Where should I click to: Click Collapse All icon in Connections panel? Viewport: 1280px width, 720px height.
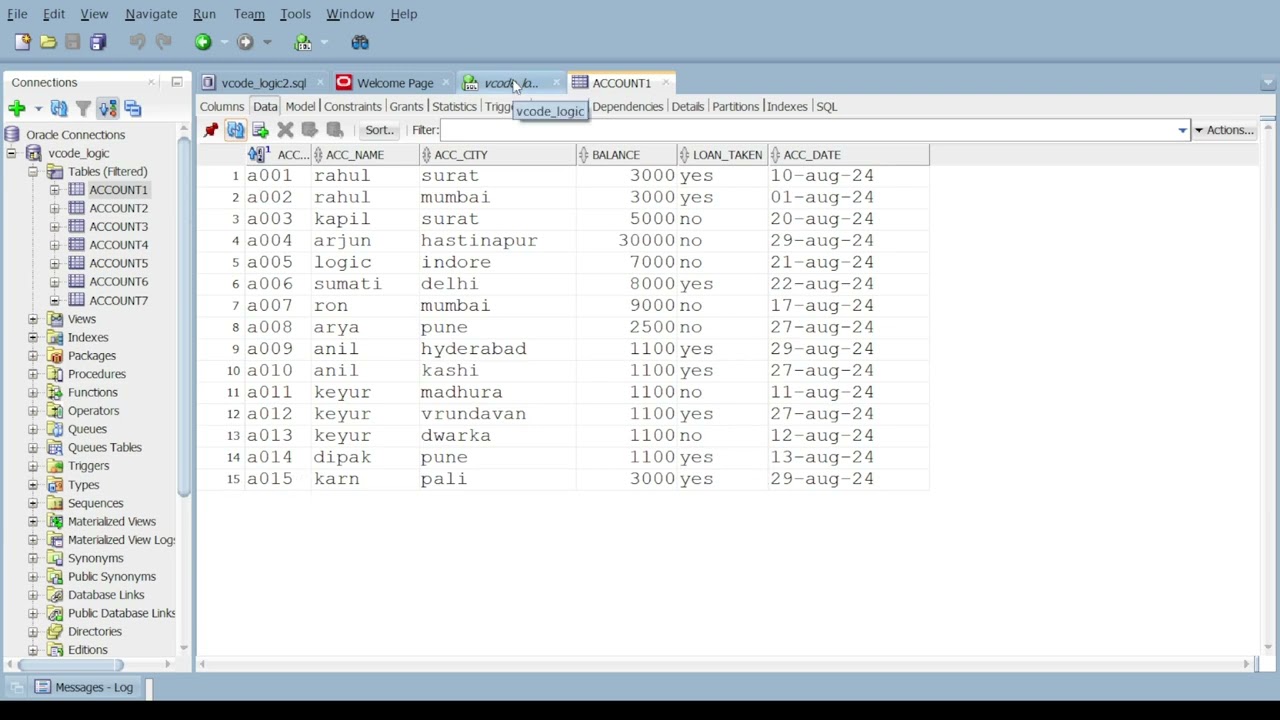pyautogui.click(x=133, y=108)
